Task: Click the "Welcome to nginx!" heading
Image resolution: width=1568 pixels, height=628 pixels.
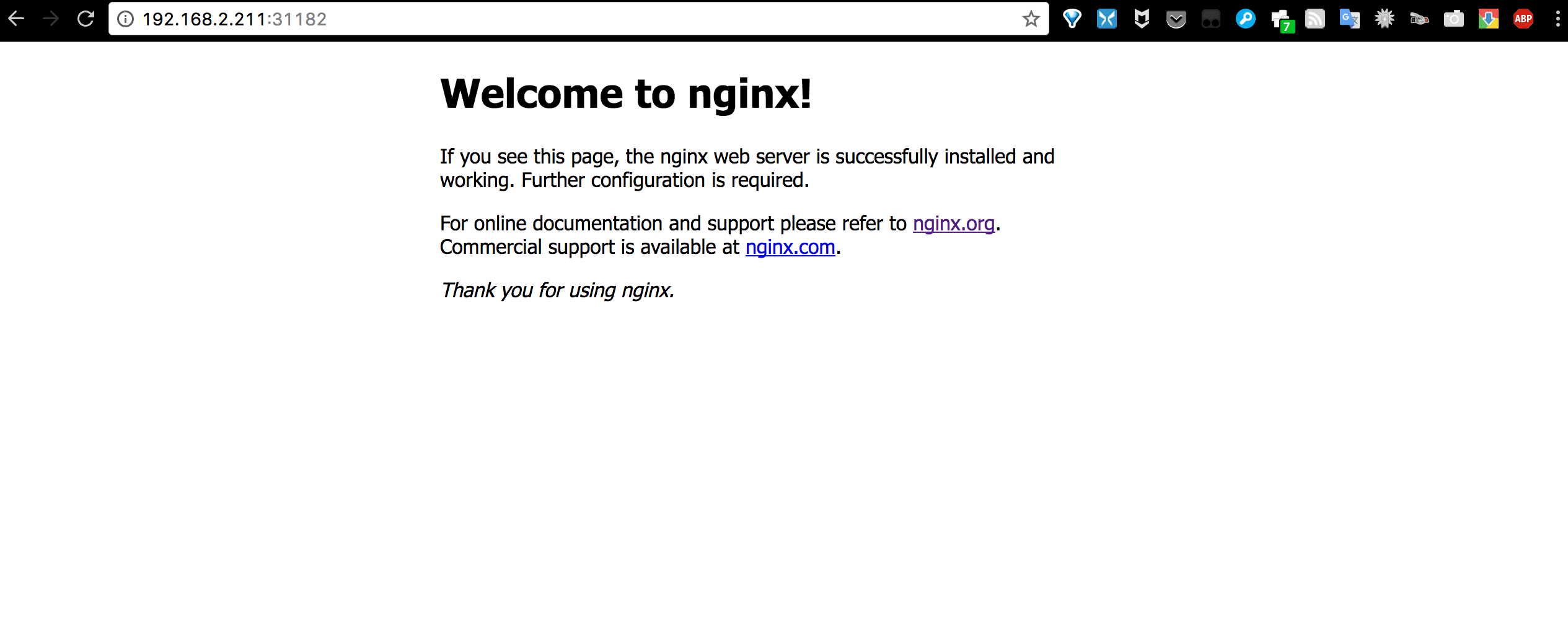Action: [626, 94]
